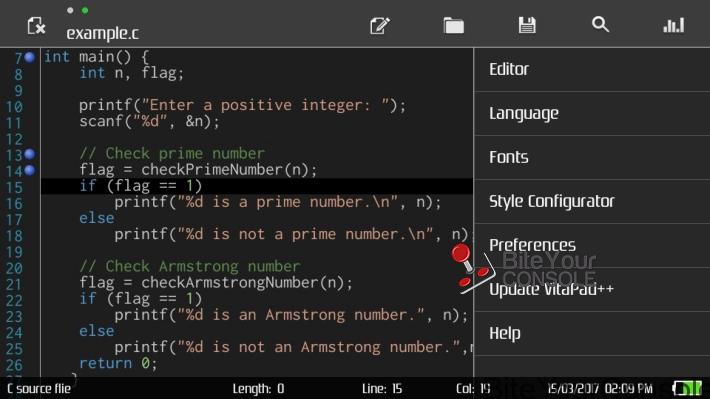Switch to the example.c tab

click(102, 33)
